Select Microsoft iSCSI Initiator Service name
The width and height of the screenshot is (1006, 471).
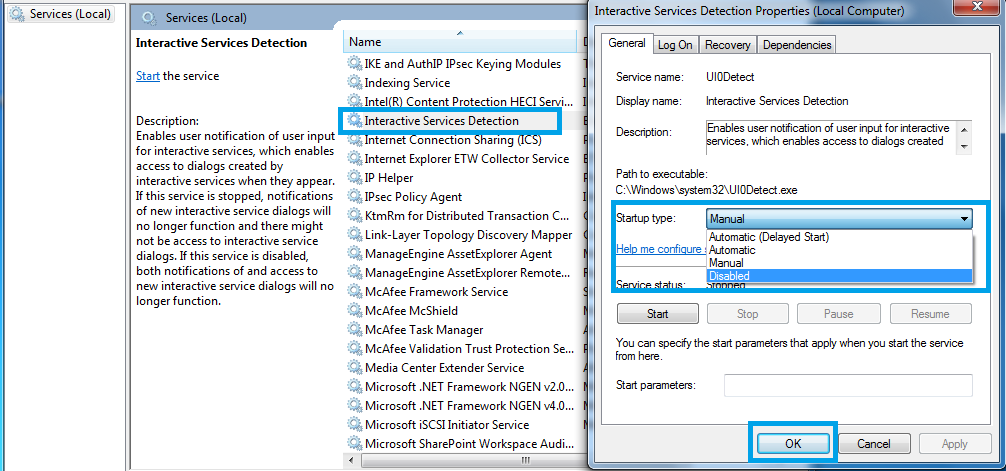(447, 425)
